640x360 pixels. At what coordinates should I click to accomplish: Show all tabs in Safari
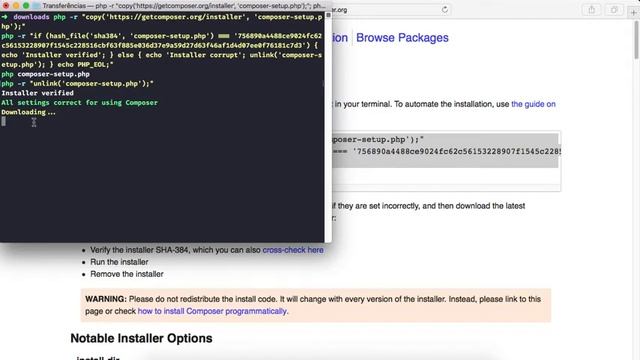(x=614, y=10)
